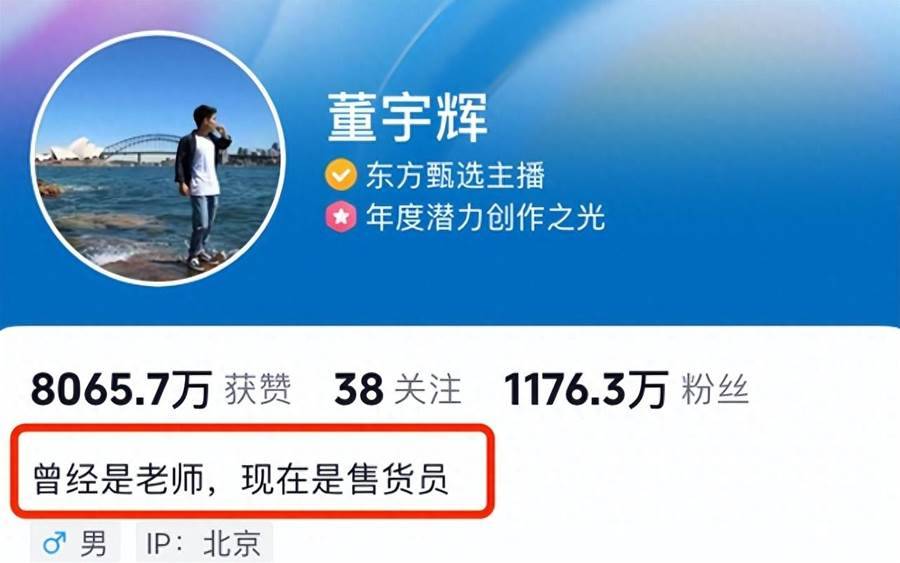Click the 关注 following label
900x563 pixels.
pos(428,390)
